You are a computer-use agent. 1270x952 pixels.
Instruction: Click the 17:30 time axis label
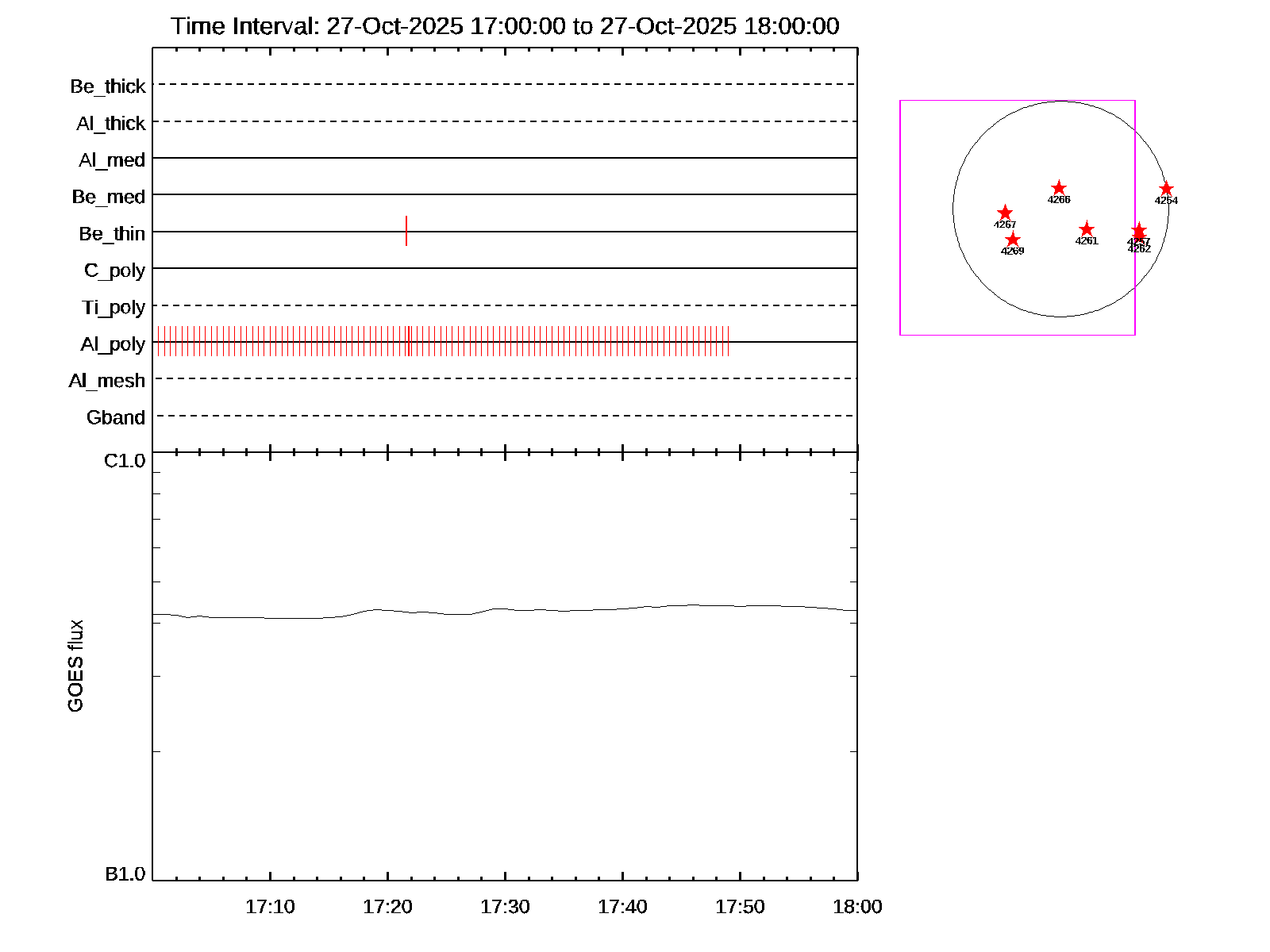tap(505, 907)
